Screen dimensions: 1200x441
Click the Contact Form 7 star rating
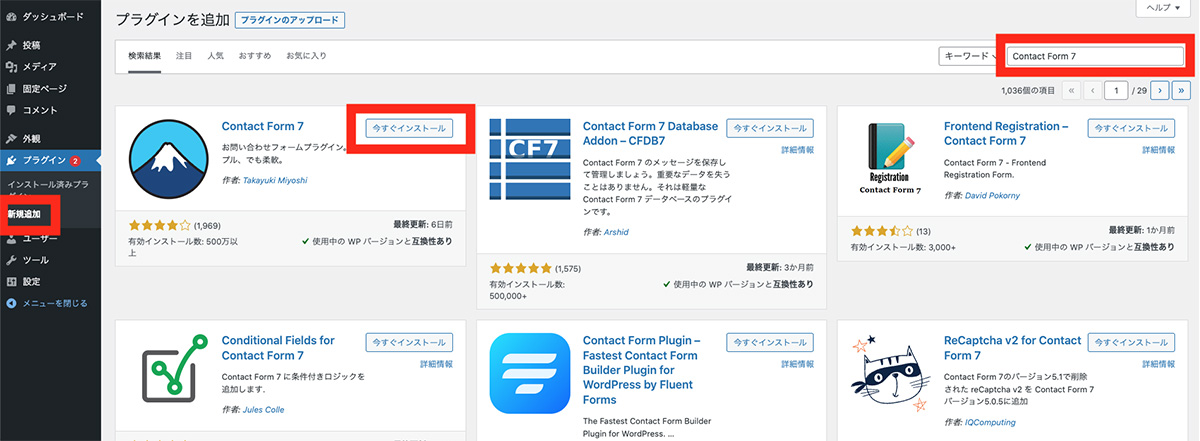pyautogui.click(x=160, y=225)
